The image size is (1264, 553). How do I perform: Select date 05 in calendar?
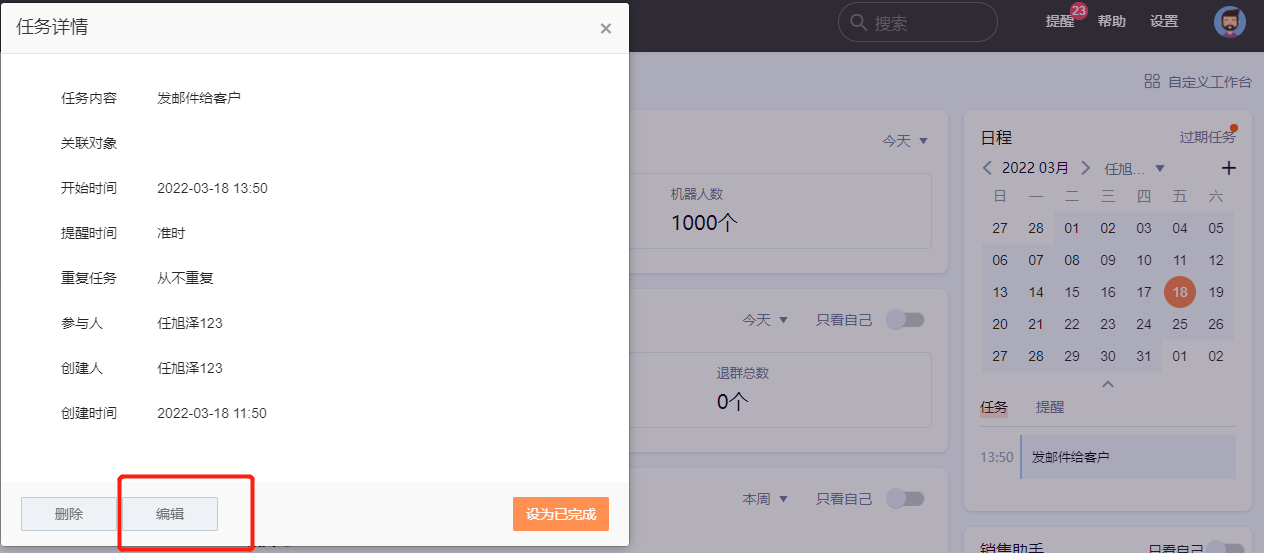pos(1216,228)
